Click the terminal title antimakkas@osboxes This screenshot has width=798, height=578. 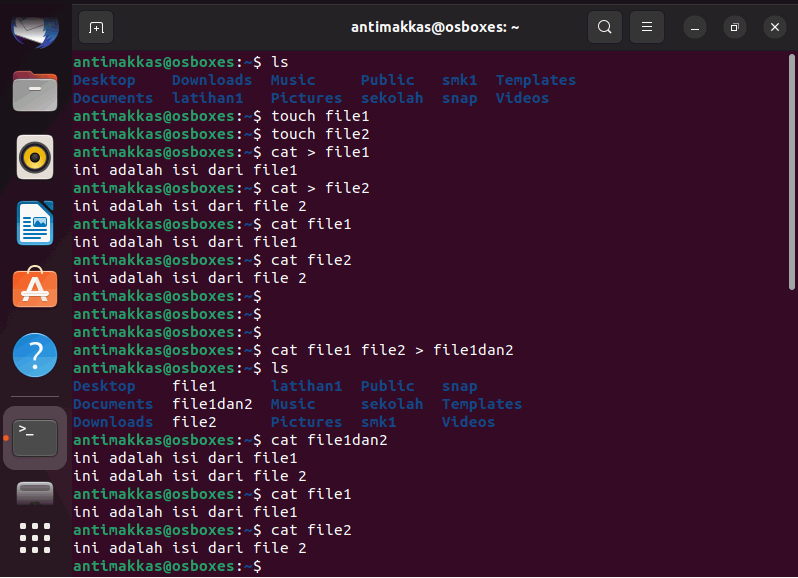(435, 27)
